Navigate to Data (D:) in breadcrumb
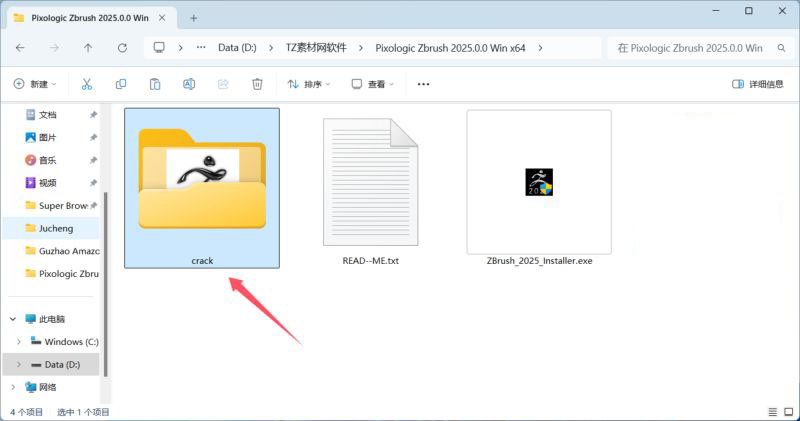This screenshot has width=800, height=421. coord(237,48)
